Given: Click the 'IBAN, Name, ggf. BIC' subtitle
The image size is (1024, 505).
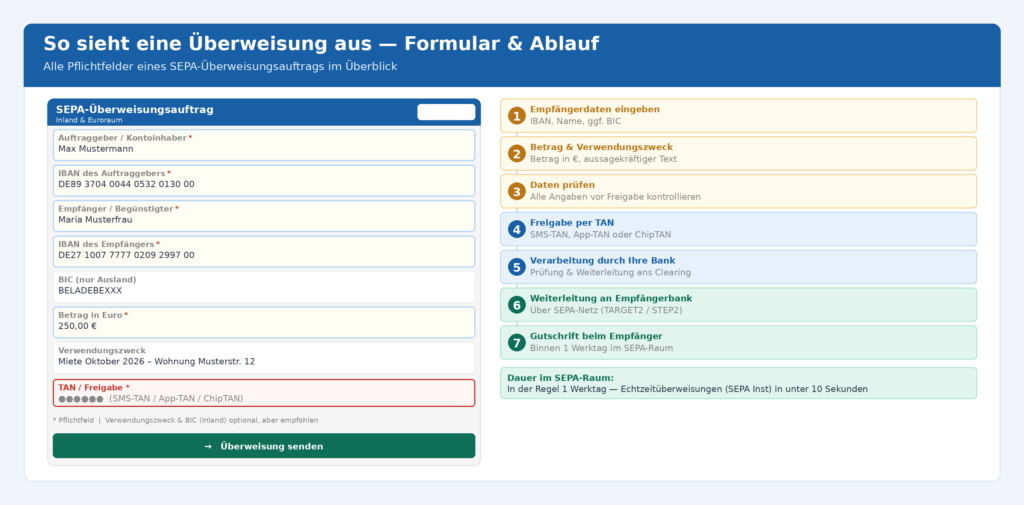Looking at the screenshot, I should (575, 122).
